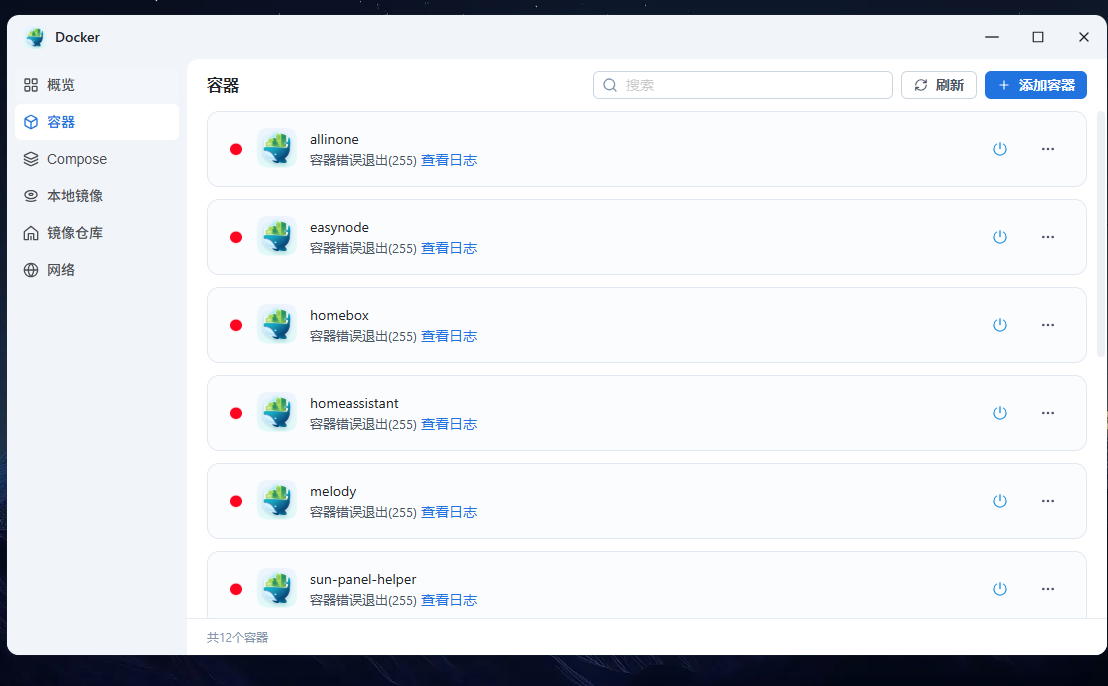
Task: Open the 网络 network page
Action: [x=97, y=270]
